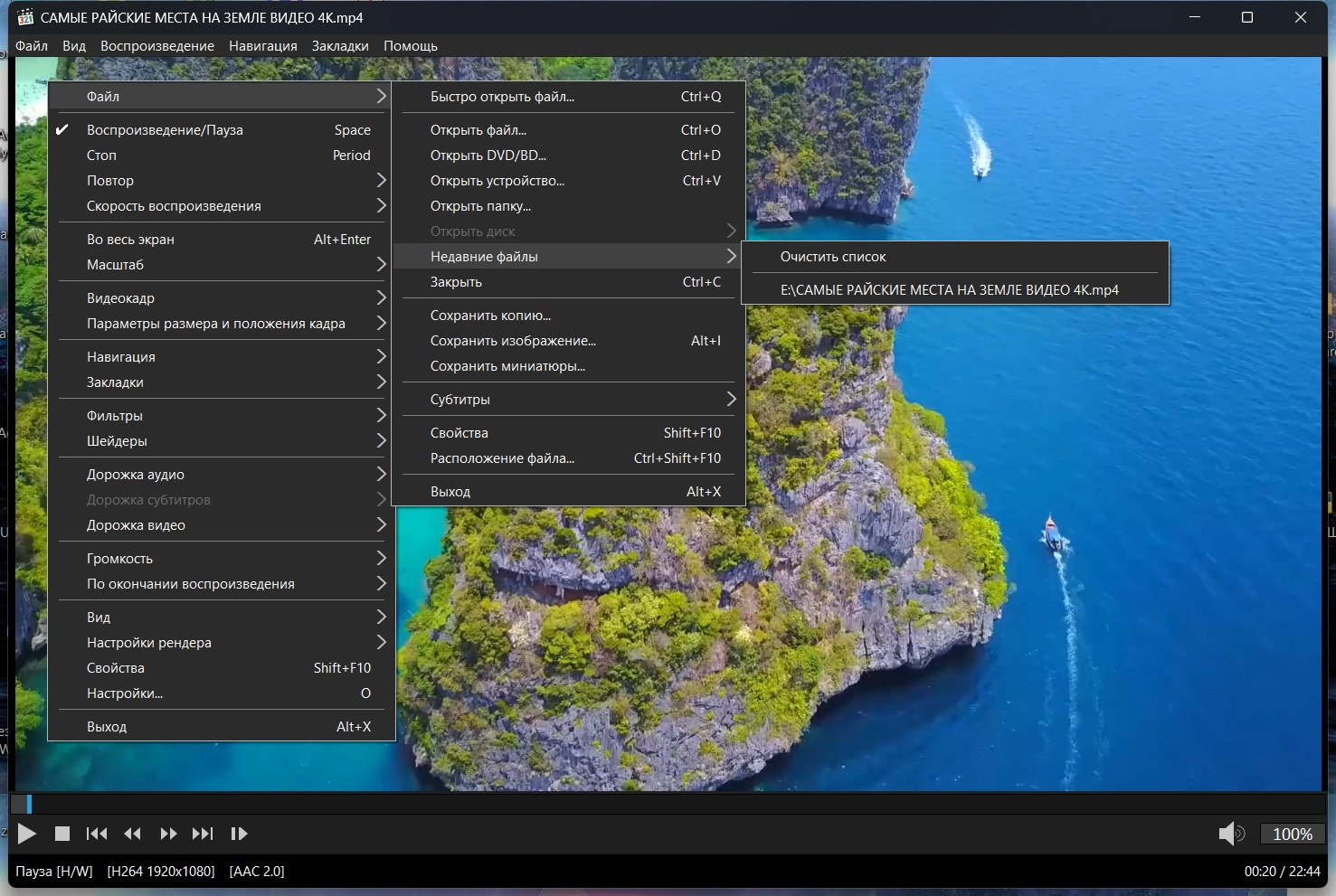Click the seek bar timeline
This screenshot has height=896, width=1336.
668,804
